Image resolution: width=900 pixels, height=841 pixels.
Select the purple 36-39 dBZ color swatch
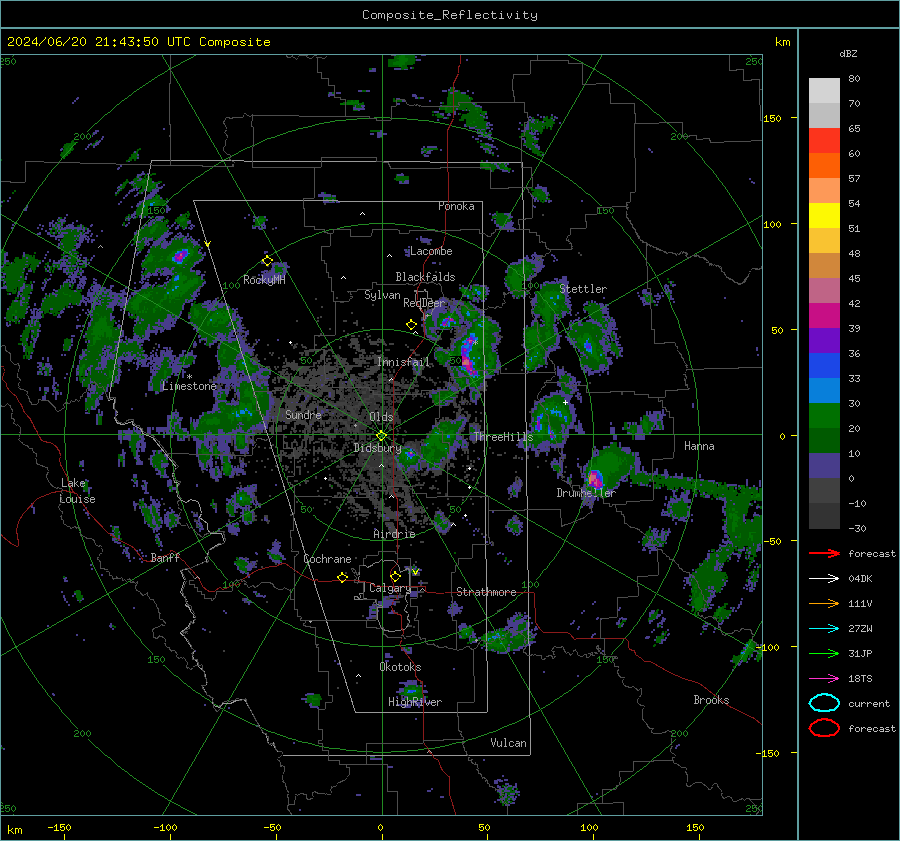click(x=824, y=341)
